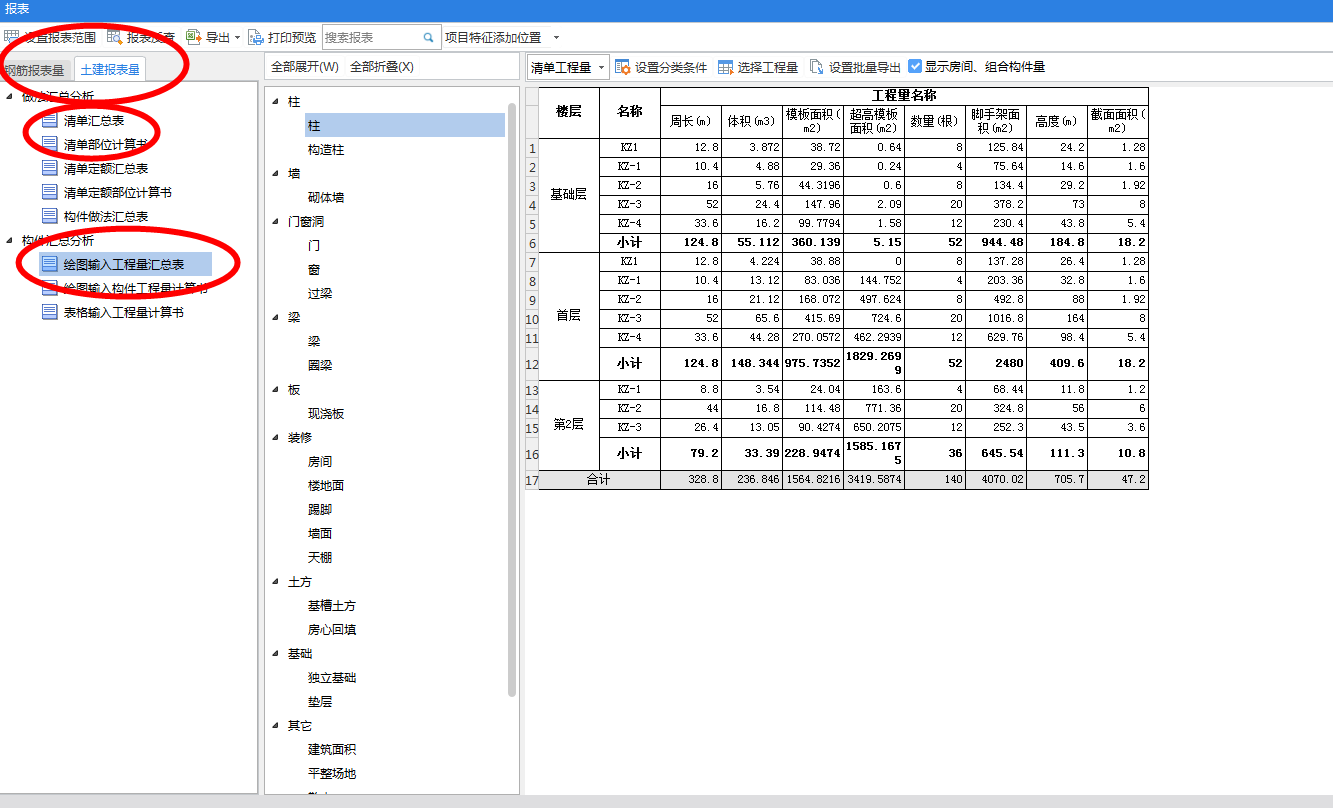
Task: Collapse the 基础 category arrow
Action: 276,653
